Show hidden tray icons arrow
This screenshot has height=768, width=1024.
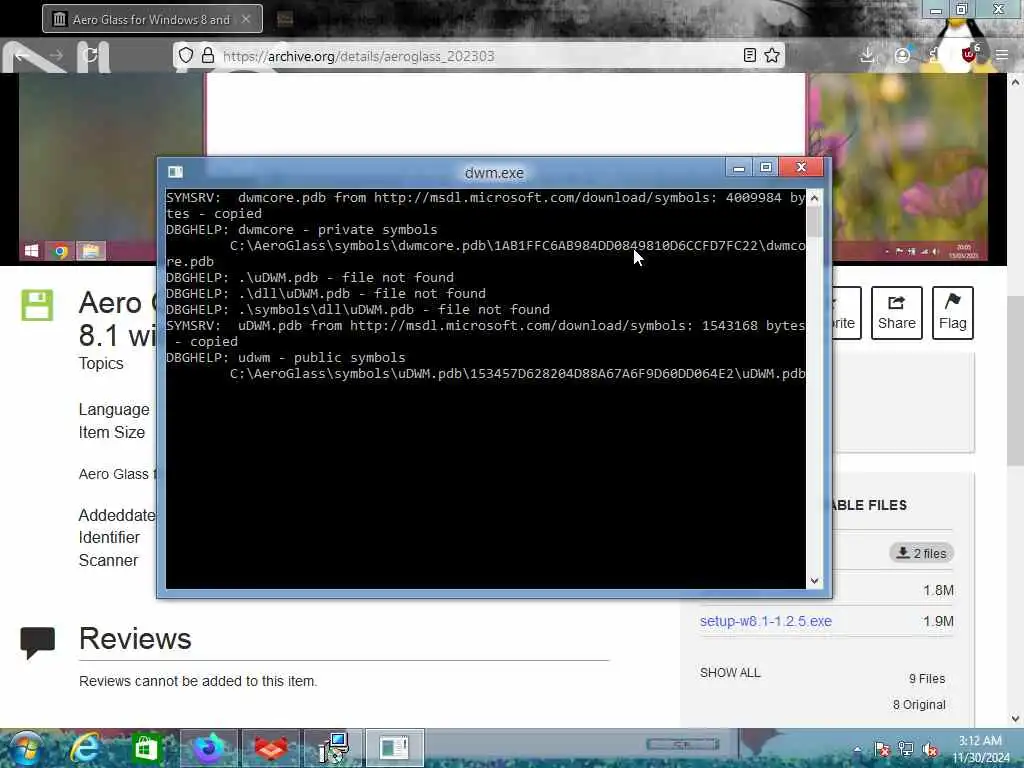[857, 748]
